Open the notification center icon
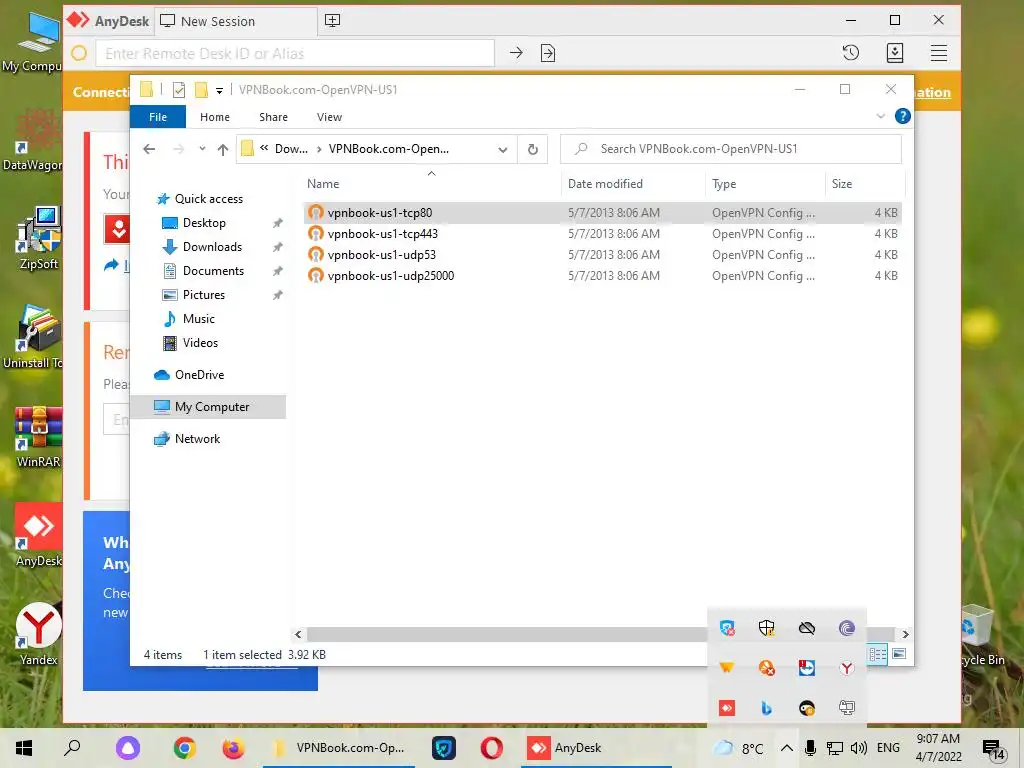Image resolution: width=1024 pixels, height=768 pixels. 993,750
